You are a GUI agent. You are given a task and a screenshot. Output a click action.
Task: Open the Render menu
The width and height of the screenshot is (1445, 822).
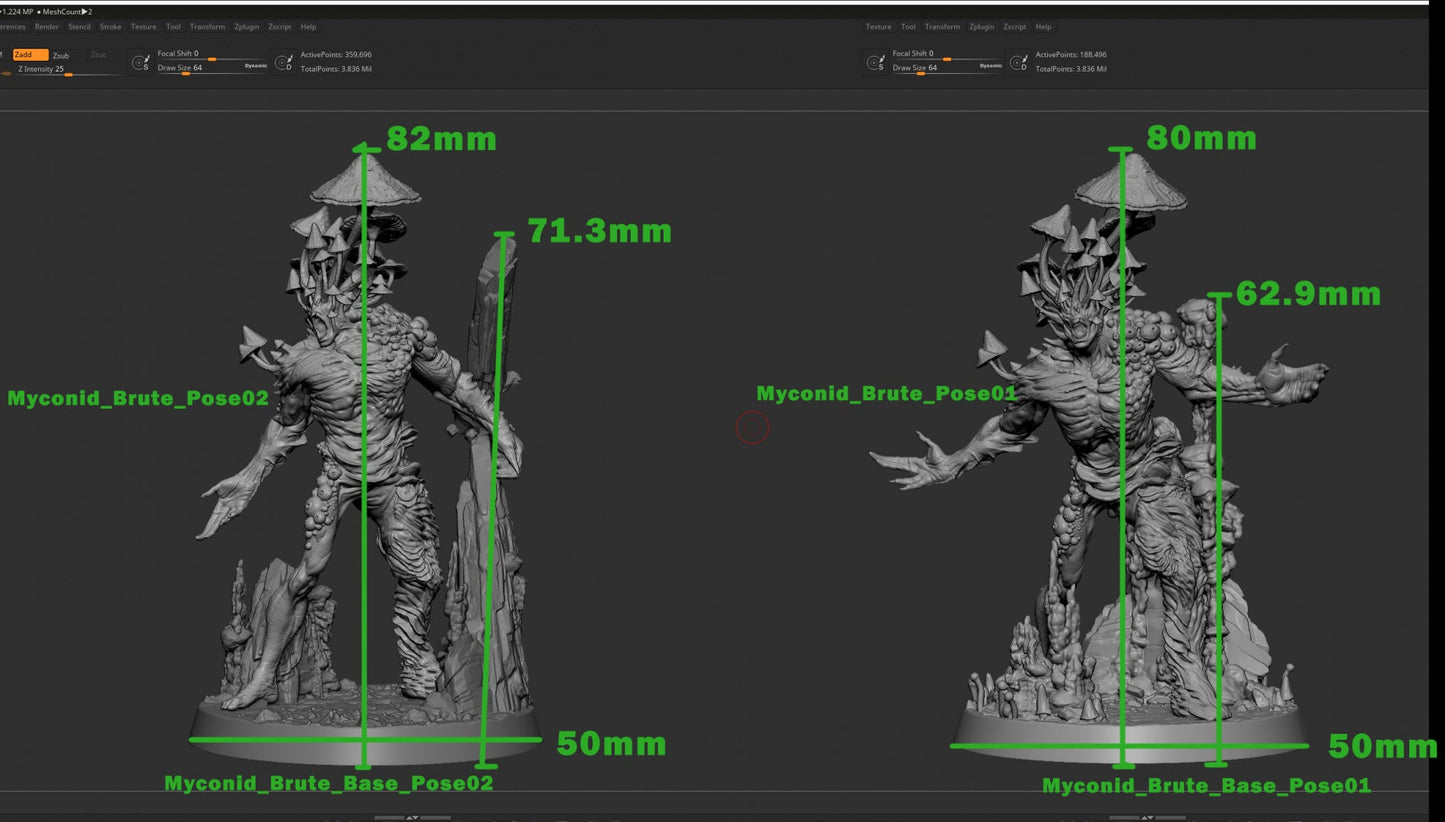(x=47, y=27)
